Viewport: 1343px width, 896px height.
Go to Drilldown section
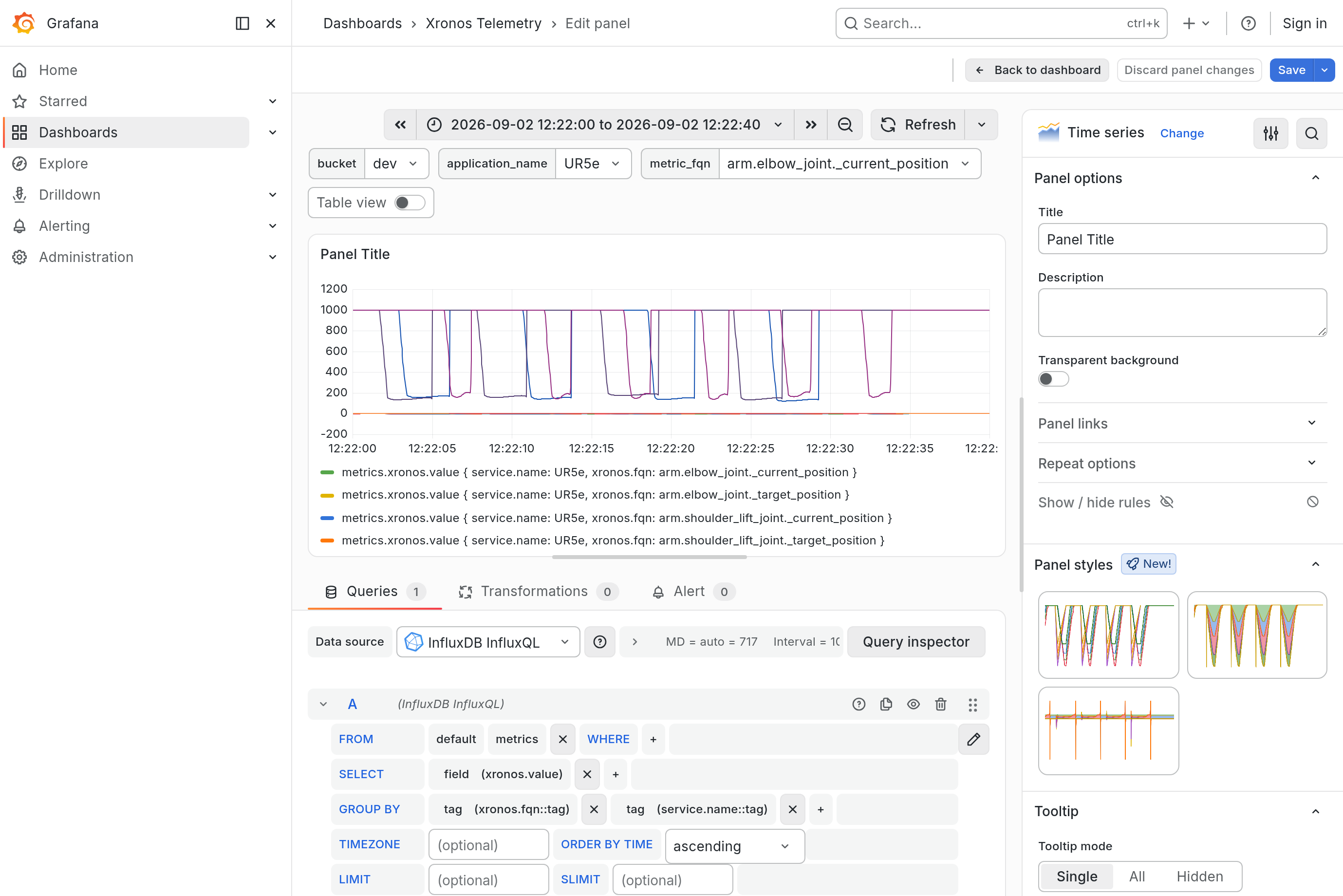pyautogui.click(x=69, y=195)
